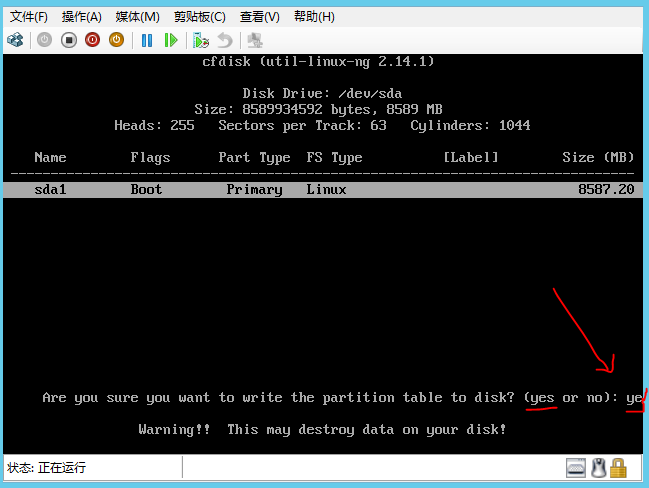Viewport: 649px width, 488px height.
Task: Click the typed 'ye' answer input
Action: pyautogui.click(x=634, y=398)
